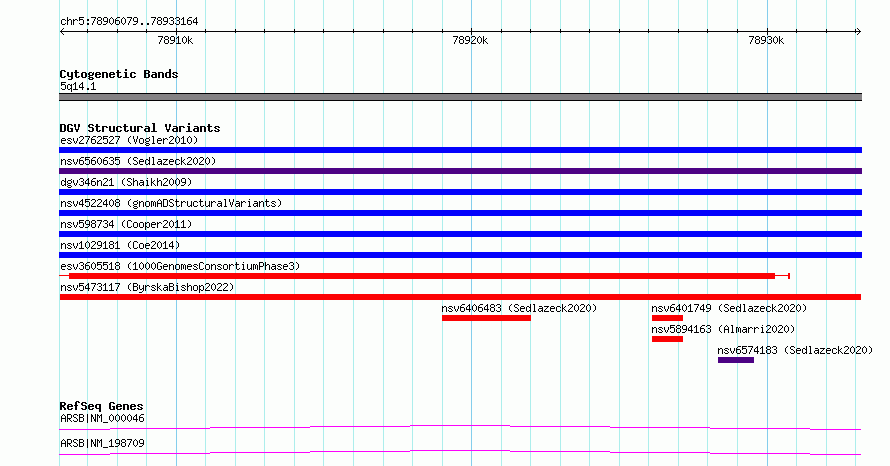Open esv3605518 (1000GenomesConsortiumPhase3) label
Image resolution: width=890 pixels, height=466 pixels.
pos(180,266)
